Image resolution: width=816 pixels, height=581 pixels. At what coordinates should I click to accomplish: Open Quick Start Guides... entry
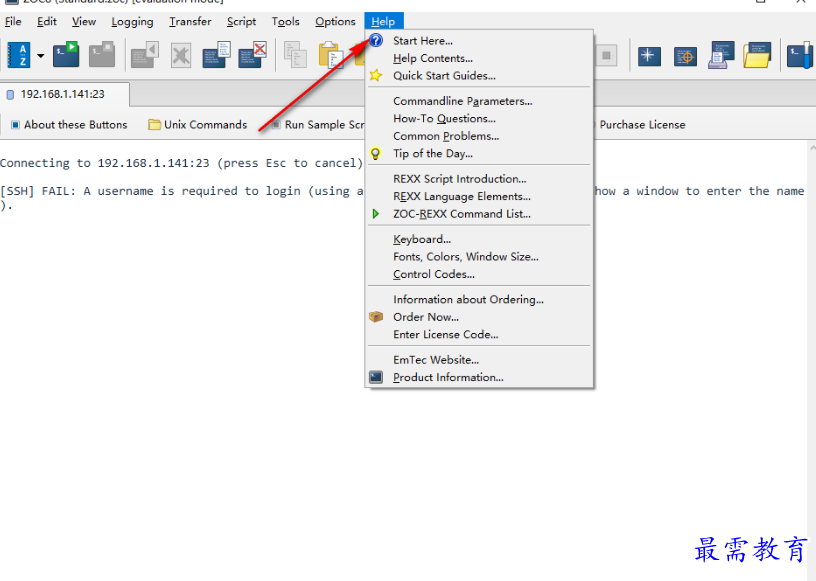[479, 75]
